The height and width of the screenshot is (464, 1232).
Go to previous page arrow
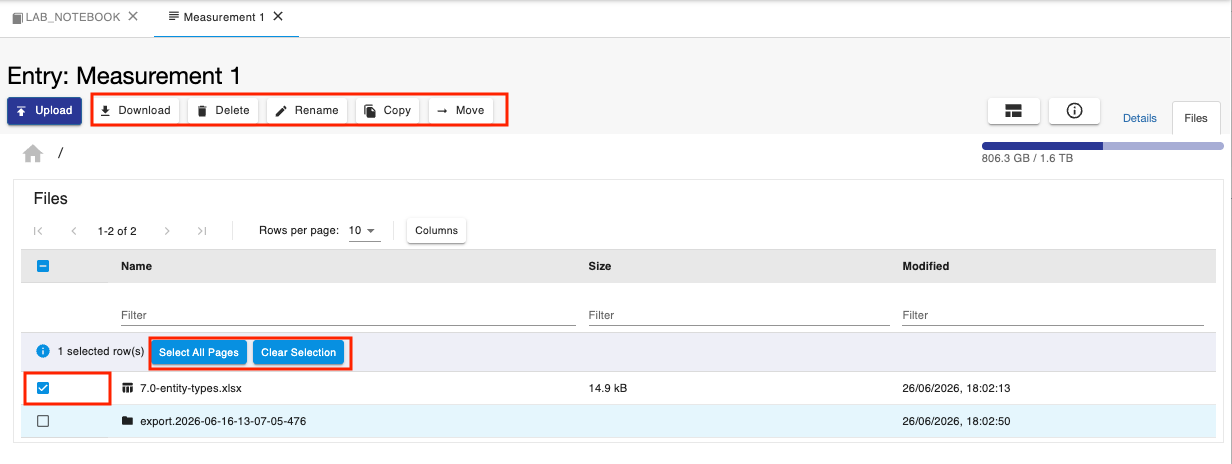click(x=73, y=231)
